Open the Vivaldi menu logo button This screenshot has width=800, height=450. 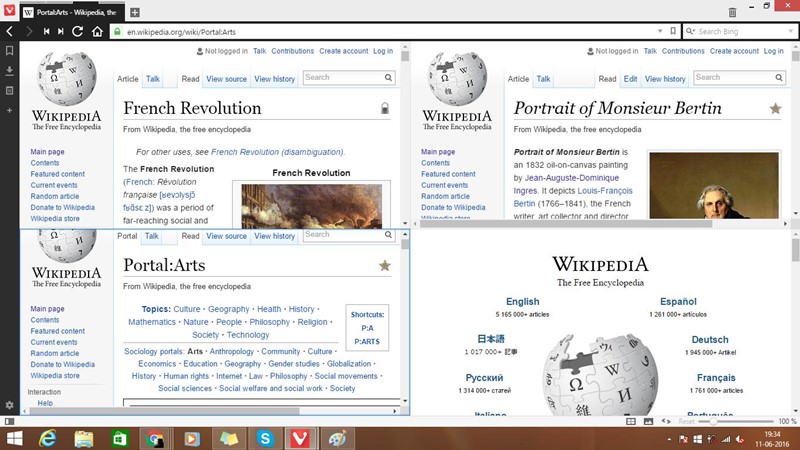[x=9, y=10]
